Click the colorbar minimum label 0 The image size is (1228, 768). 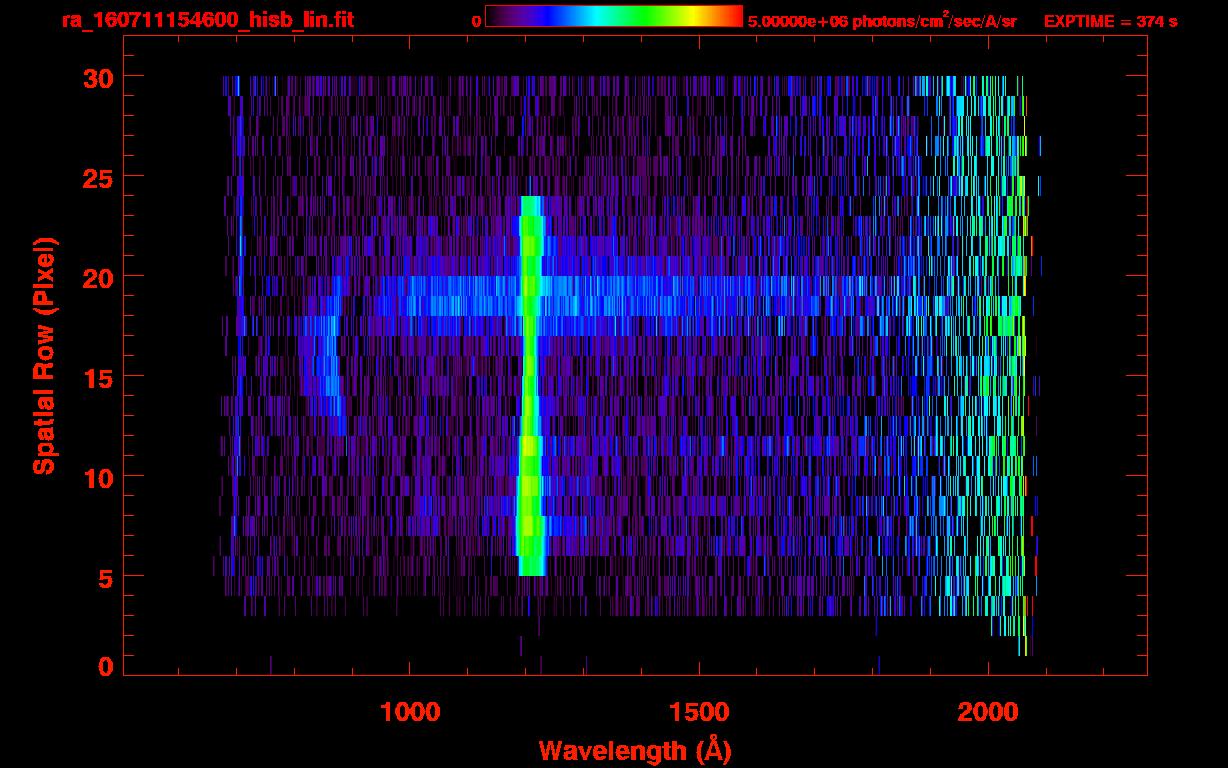coord(476,21)
